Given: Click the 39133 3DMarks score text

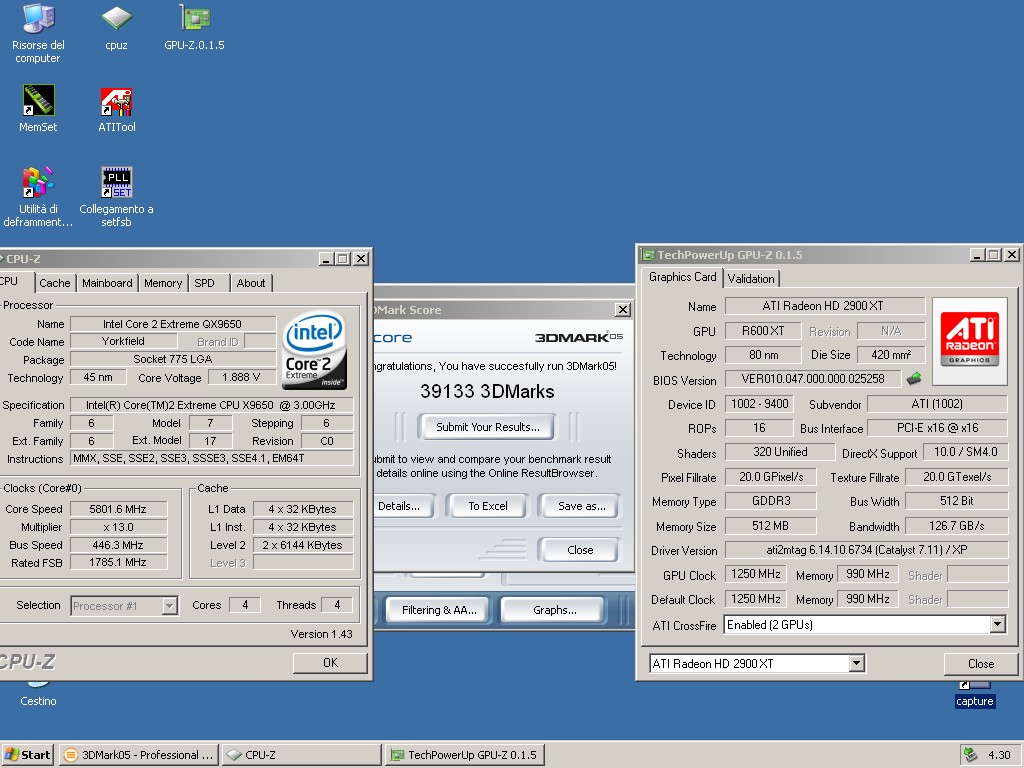Looking at the screenshot, I should tap(487, 391).
